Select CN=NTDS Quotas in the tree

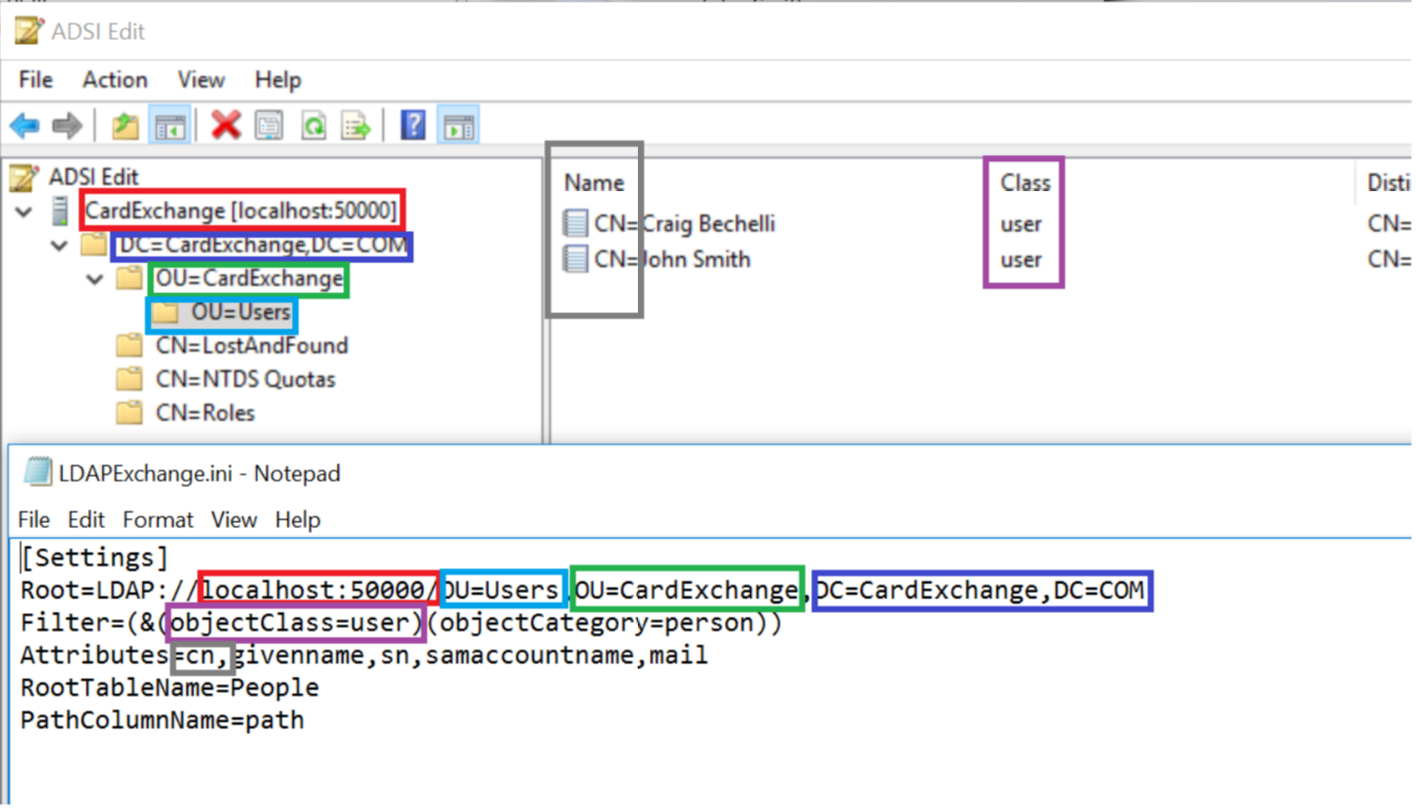(x=245, y=379)
